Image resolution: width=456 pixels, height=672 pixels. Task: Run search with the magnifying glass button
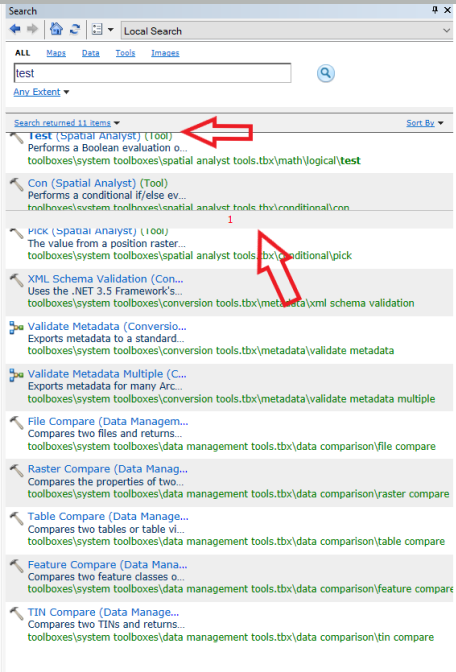pyautogui.click(x=326, y=73)
